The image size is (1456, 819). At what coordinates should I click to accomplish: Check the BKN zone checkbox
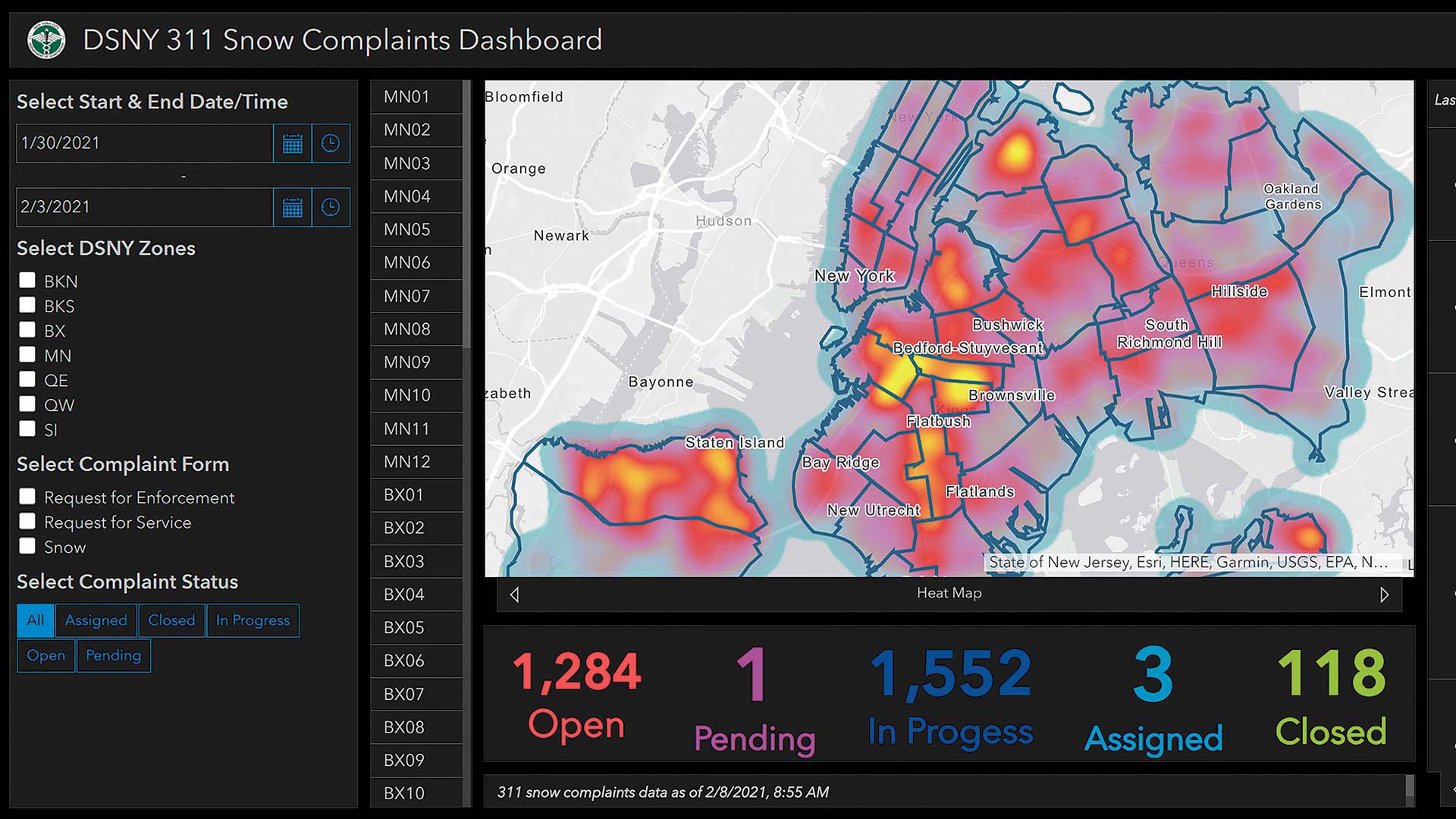(27, 281)
